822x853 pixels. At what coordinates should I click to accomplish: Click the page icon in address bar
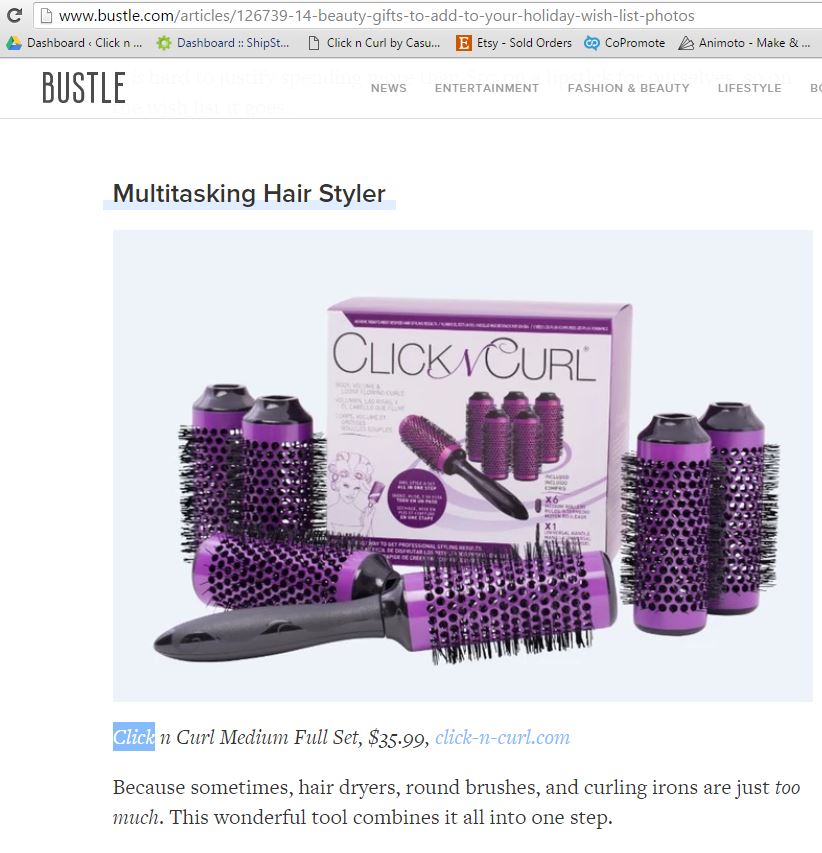pyautogui.click(x=47, y=16)
